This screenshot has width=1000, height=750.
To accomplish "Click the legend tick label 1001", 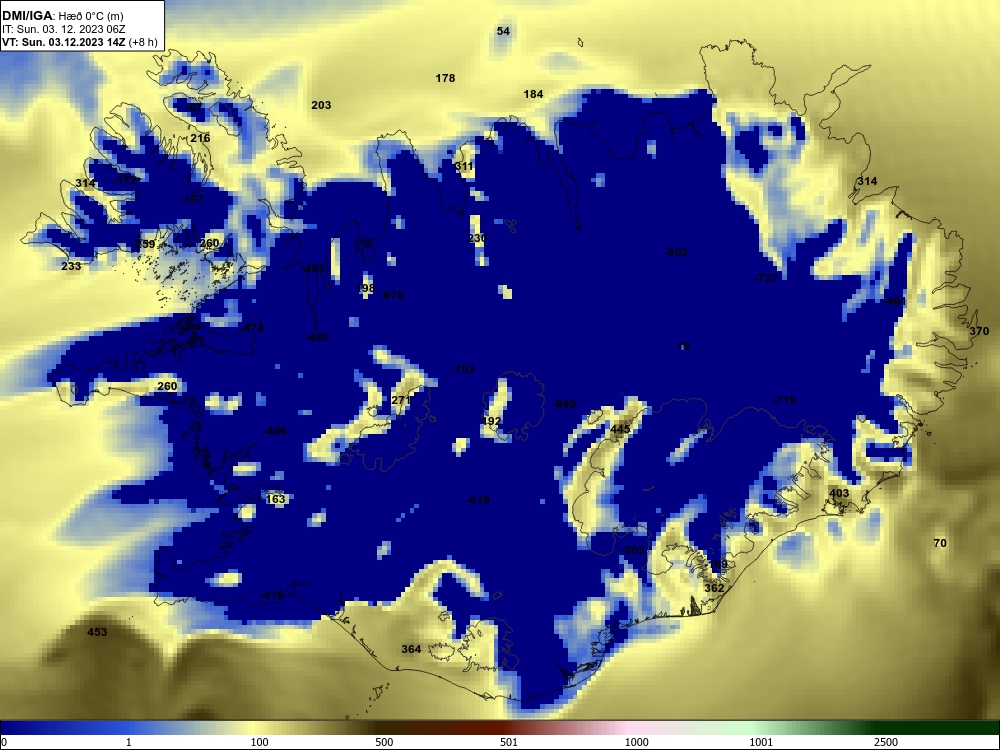I will click(761, 742).
